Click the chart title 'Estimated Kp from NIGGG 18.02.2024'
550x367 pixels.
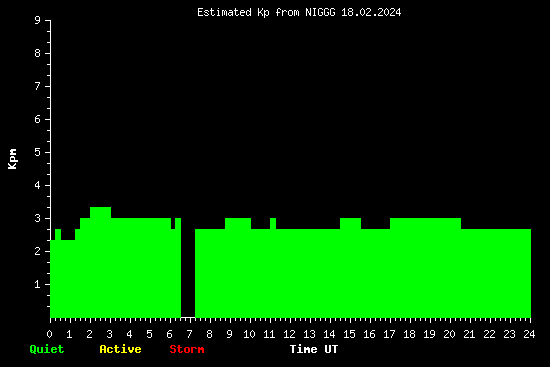(299, 13)
